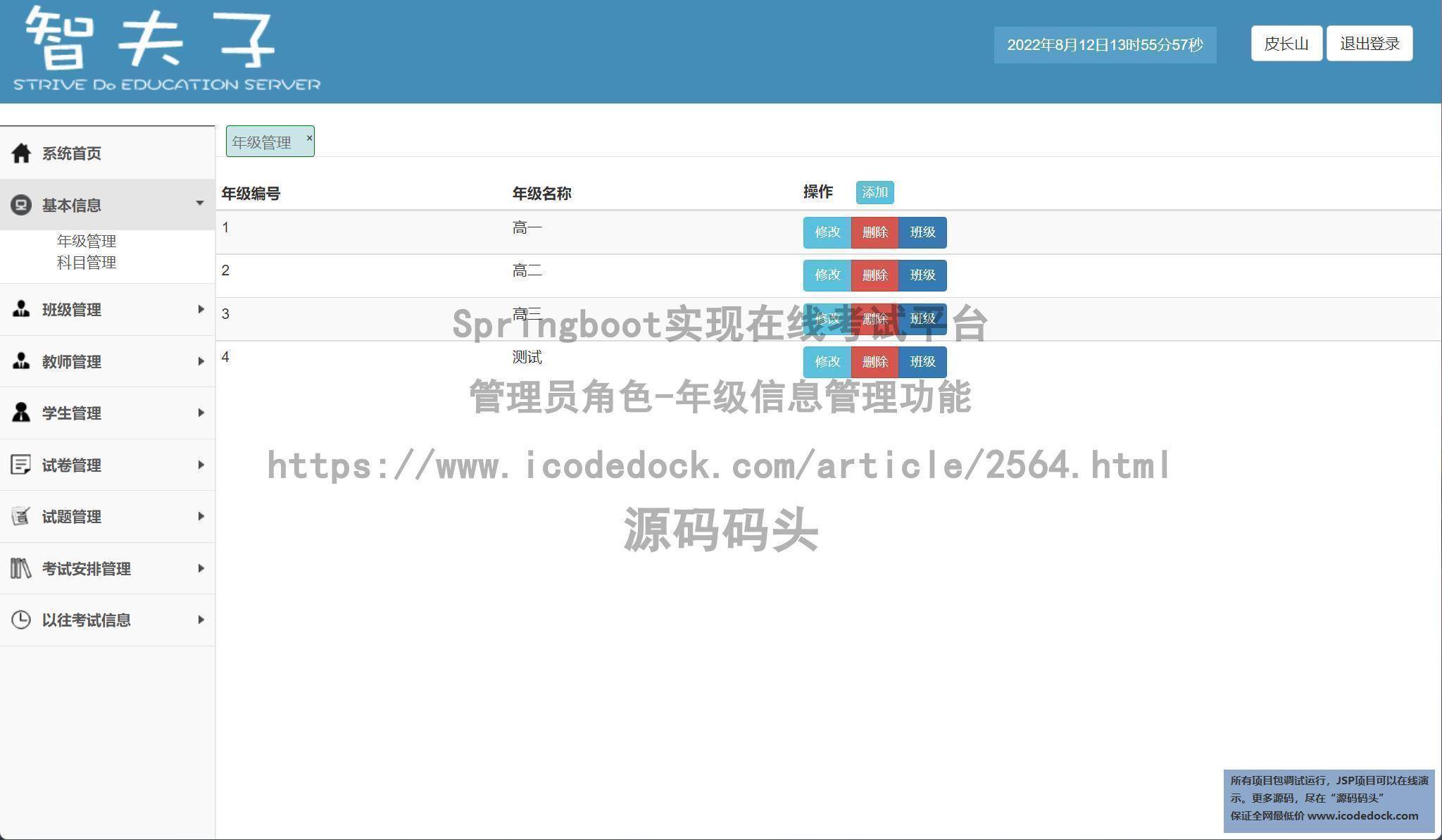Screen dimensions: 1442x840
Task: Click the clock icon for 以往考试信息
Action: [x=21, y=620]
